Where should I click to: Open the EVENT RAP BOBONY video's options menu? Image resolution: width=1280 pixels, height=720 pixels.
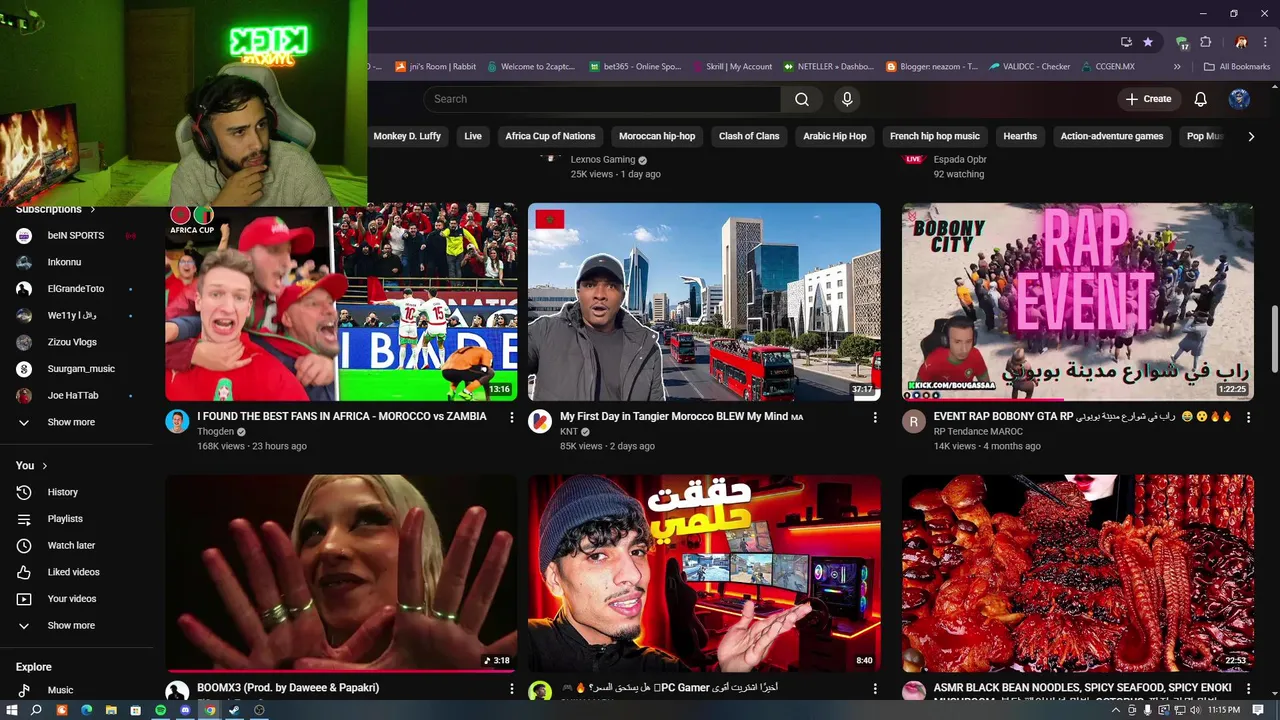[1248, 417]
